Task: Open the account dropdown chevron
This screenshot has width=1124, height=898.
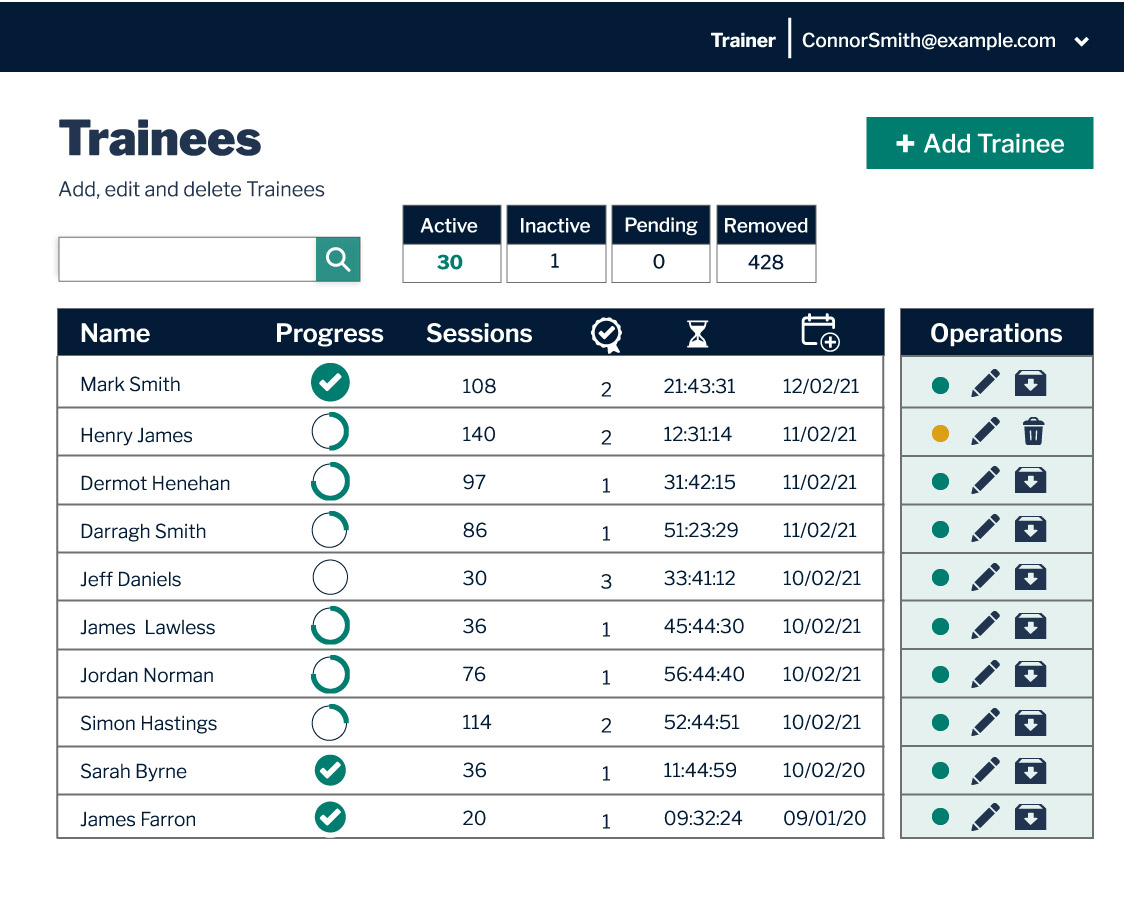Action: tap(1081, 42)
